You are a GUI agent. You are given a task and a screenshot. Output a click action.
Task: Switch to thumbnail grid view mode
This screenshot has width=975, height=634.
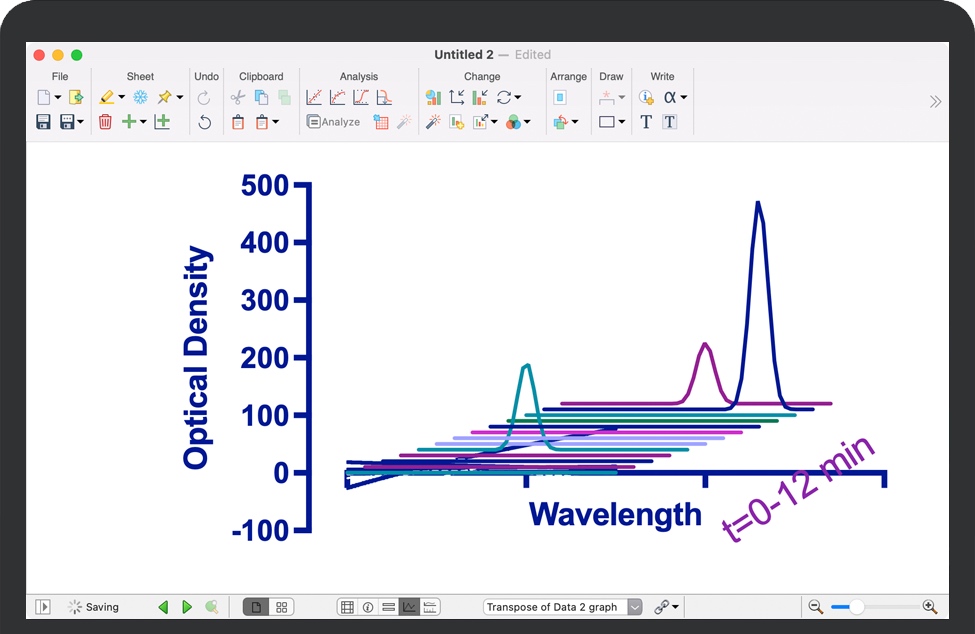click(282, 607)
